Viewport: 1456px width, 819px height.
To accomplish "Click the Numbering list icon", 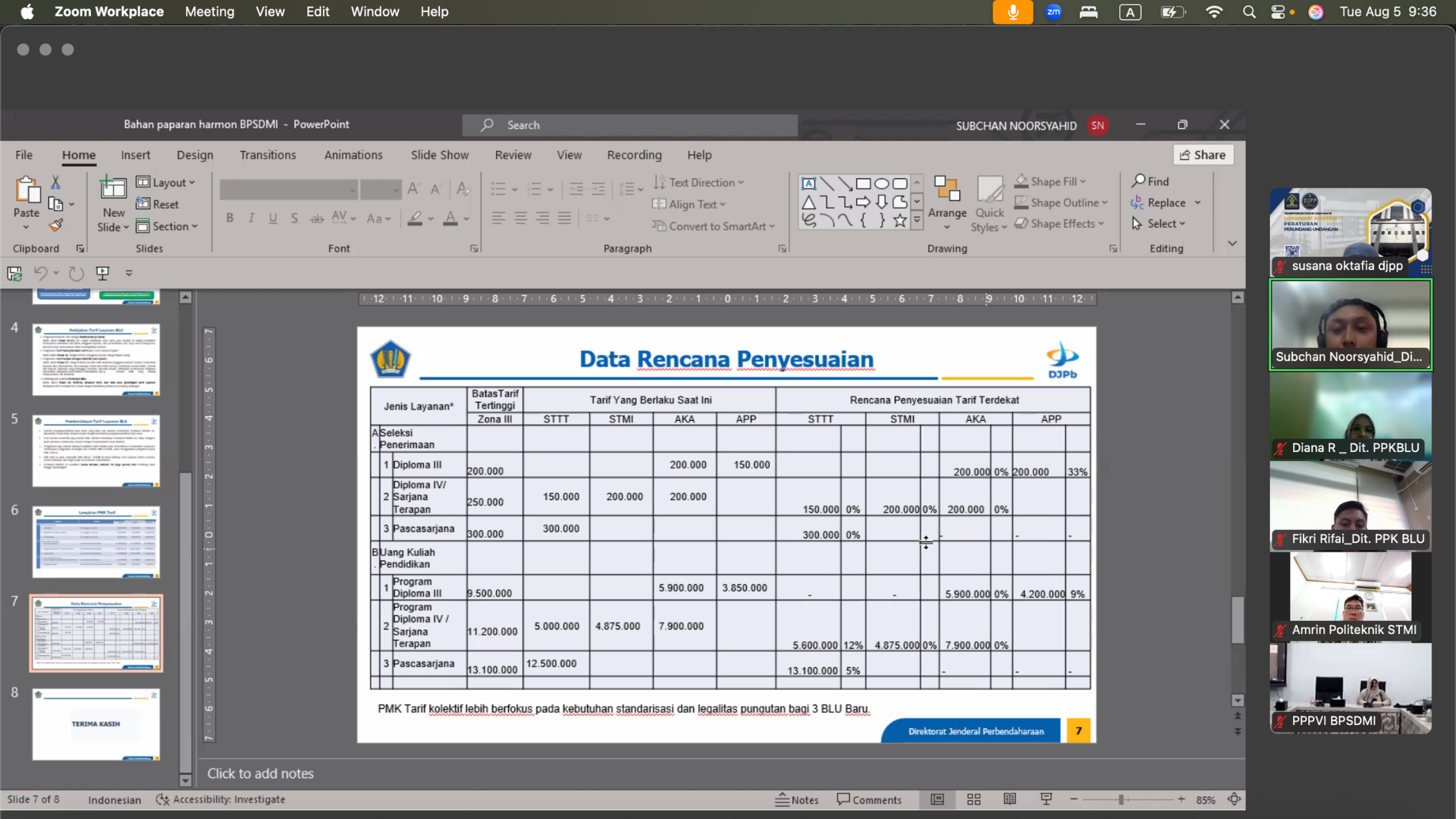I will pyautogui.click(x=535, y=189).
